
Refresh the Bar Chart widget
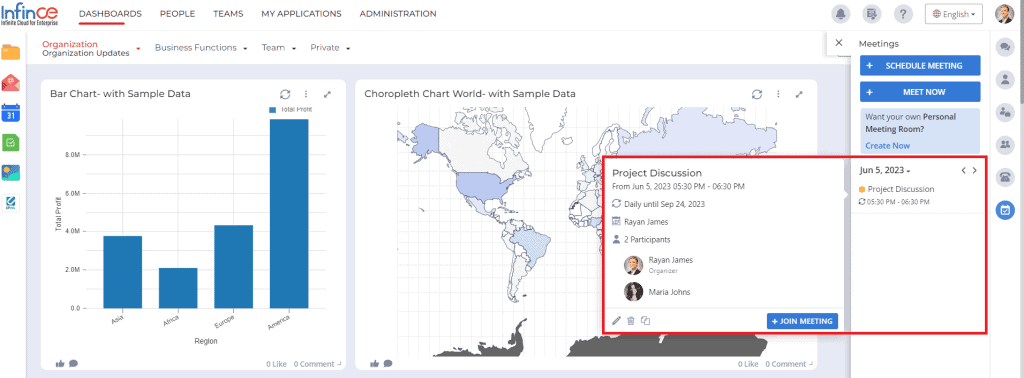click(x=285, y=94)
